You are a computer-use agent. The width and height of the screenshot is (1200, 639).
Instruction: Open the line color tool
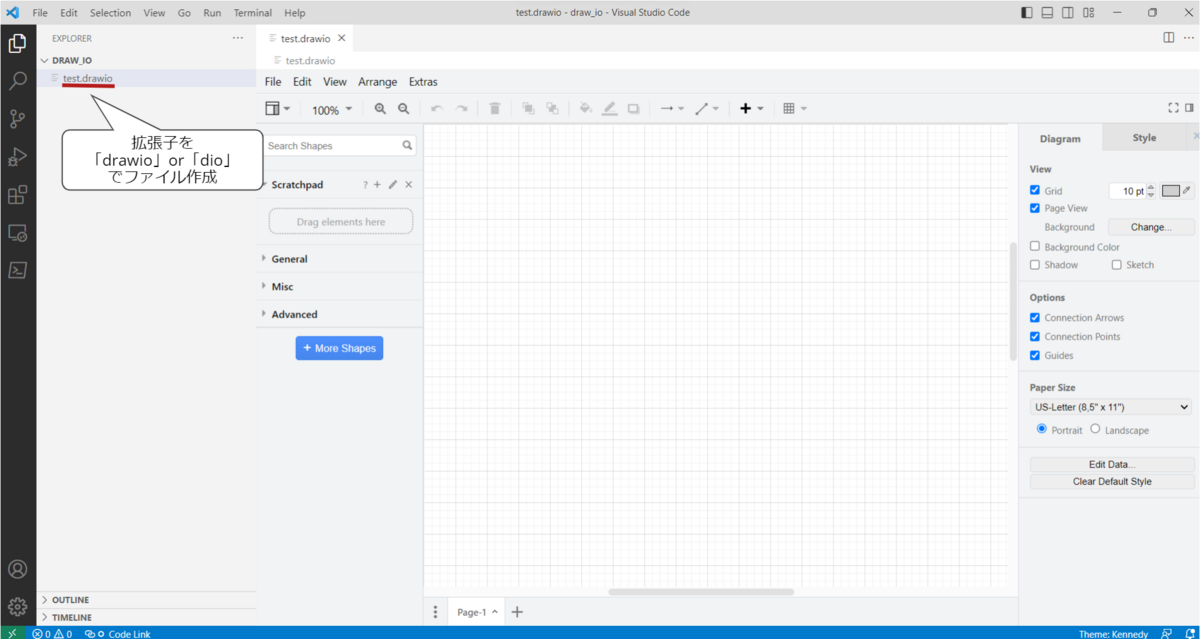click(609, 109)
